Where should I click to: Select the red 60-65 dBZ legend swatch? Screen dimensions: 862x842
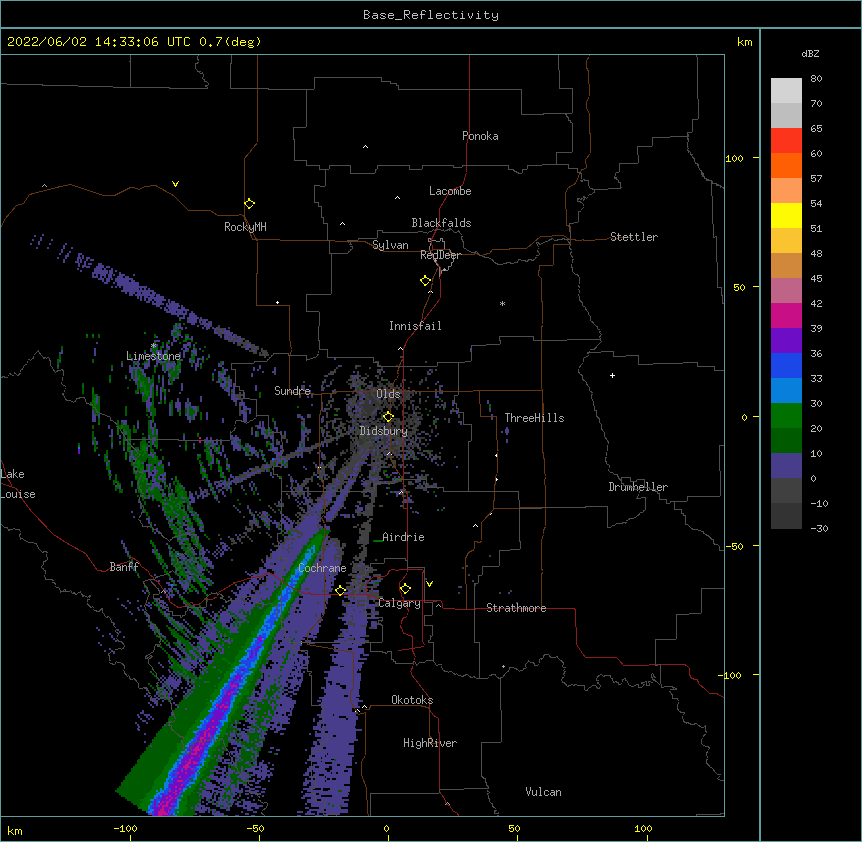pyautogui.click(x=786, y=141)
